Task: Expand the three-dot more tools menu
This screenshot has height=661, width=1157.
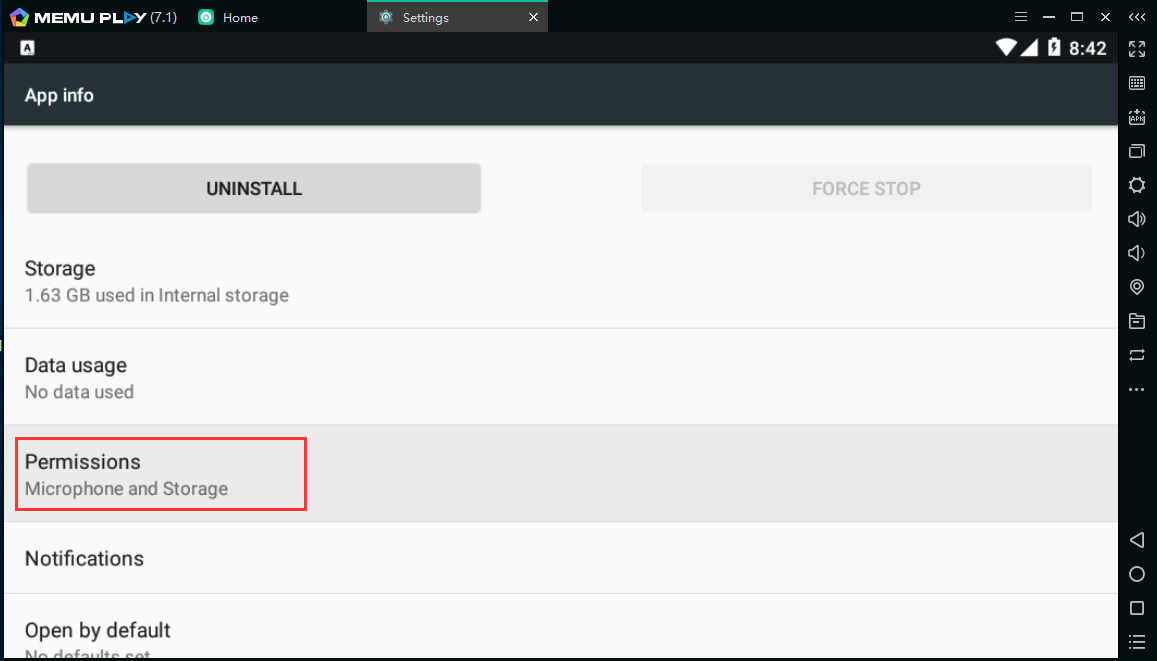Action: [x=1137, y=389]
